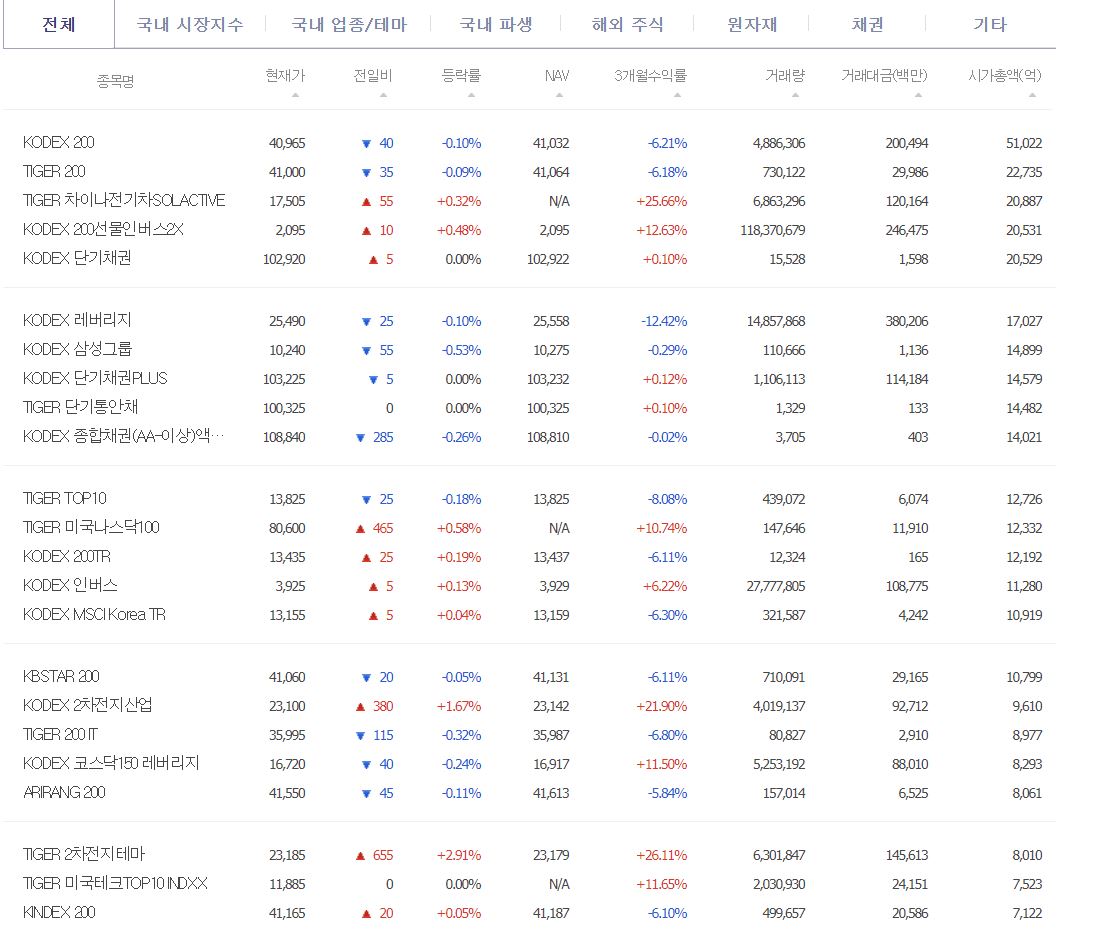Open TIGER 차이나전기차SOLACTIVE link
1093x930 pixels.
point(124,201)
